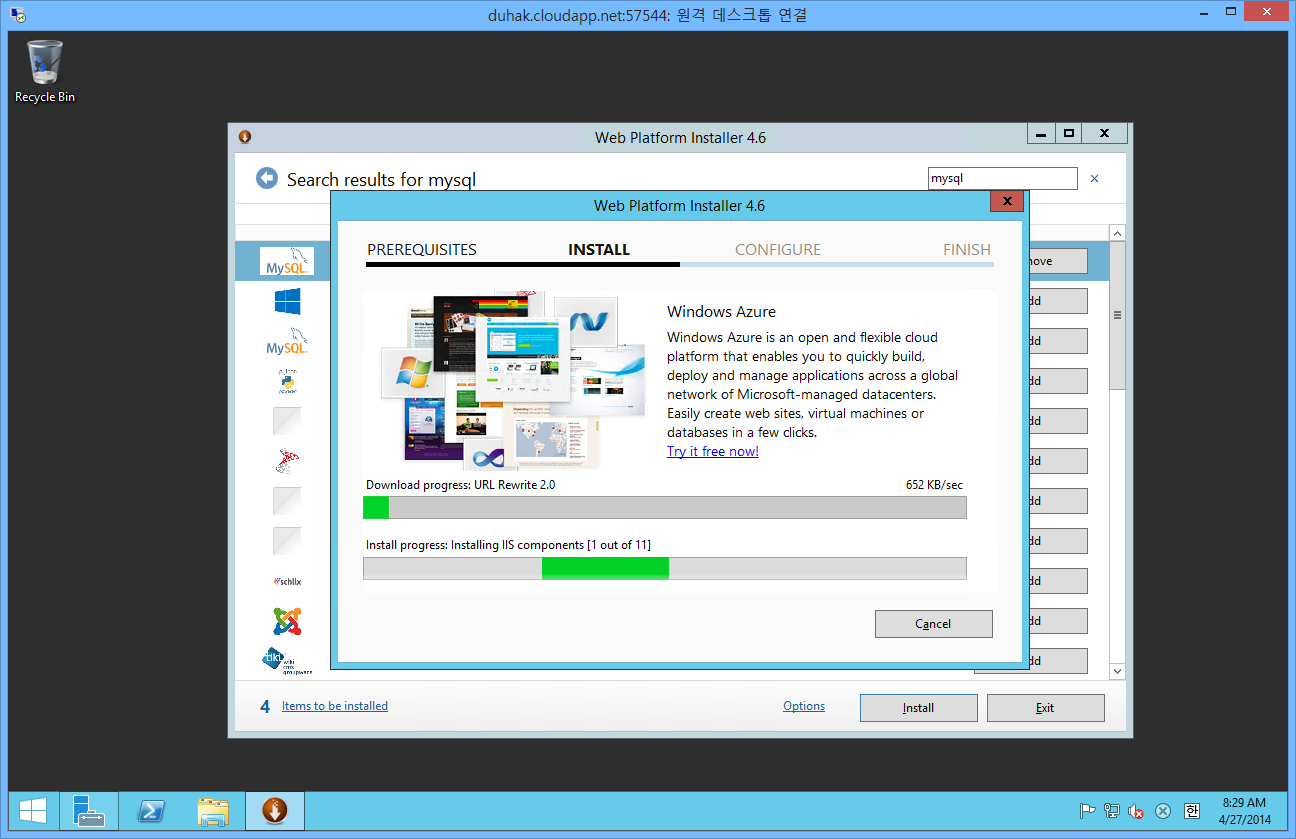Image resolution: width=1296 pixels, height=839 pixels.
Task: Click the Windows Azure heading text
Action: 721,312
